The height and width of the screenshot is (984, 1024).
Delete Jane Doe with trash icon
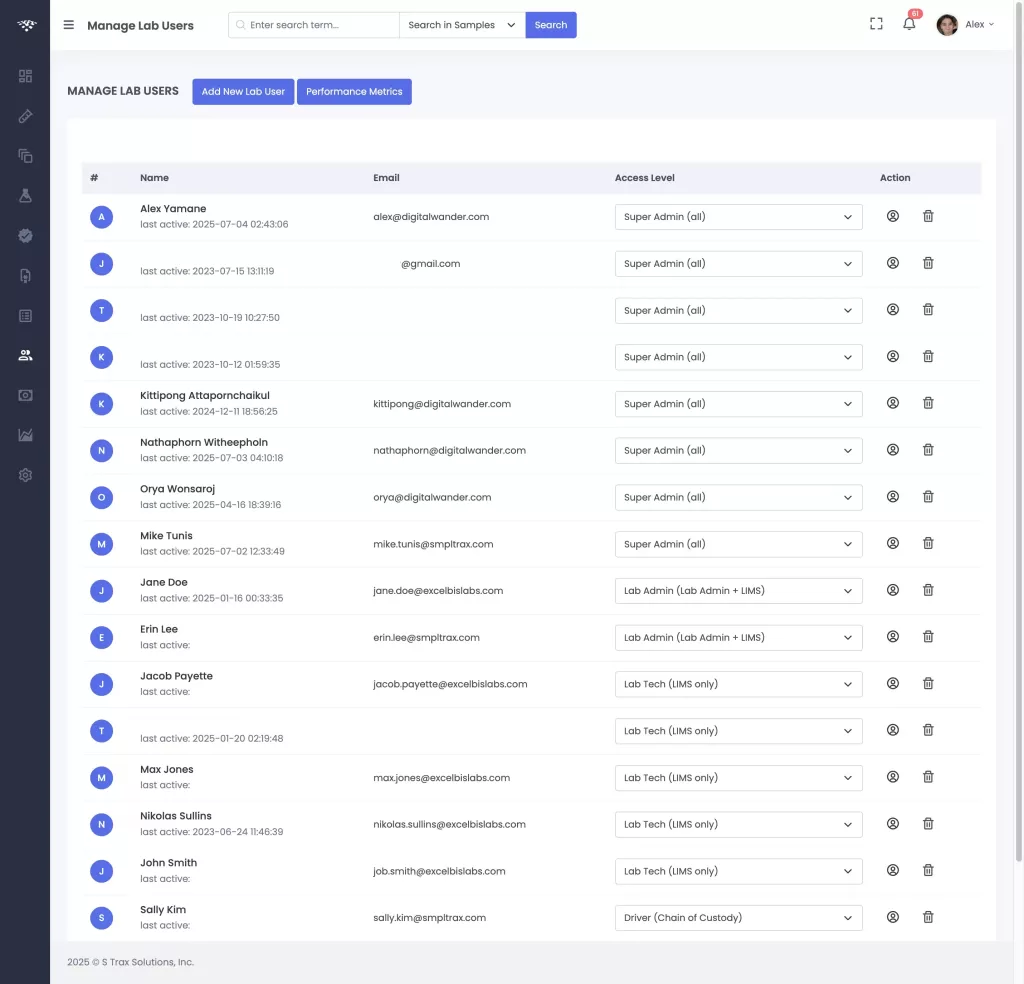tap(927, 590)
